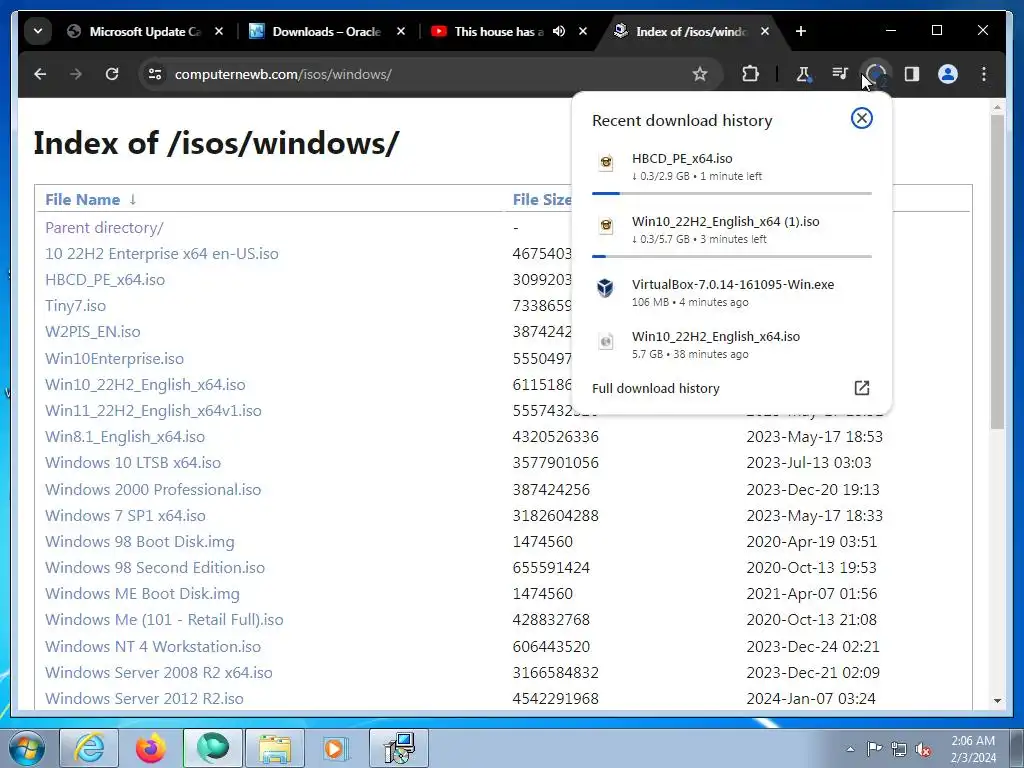1024x768 pixels.
Task: Open the media control icon in toolbar
Action: coord(840,73)
